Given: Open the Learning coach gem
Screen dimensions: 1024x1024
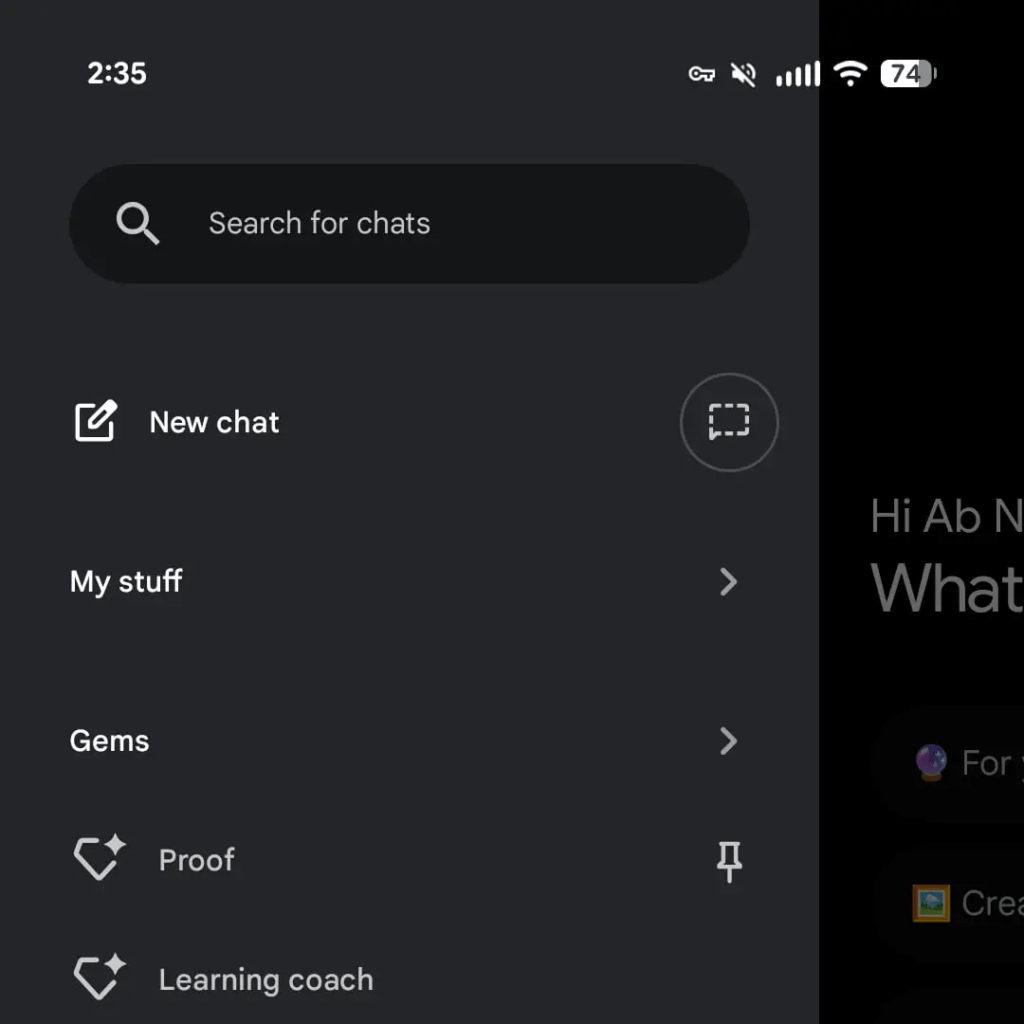Looking at the screenshot, I should point(266,980).
